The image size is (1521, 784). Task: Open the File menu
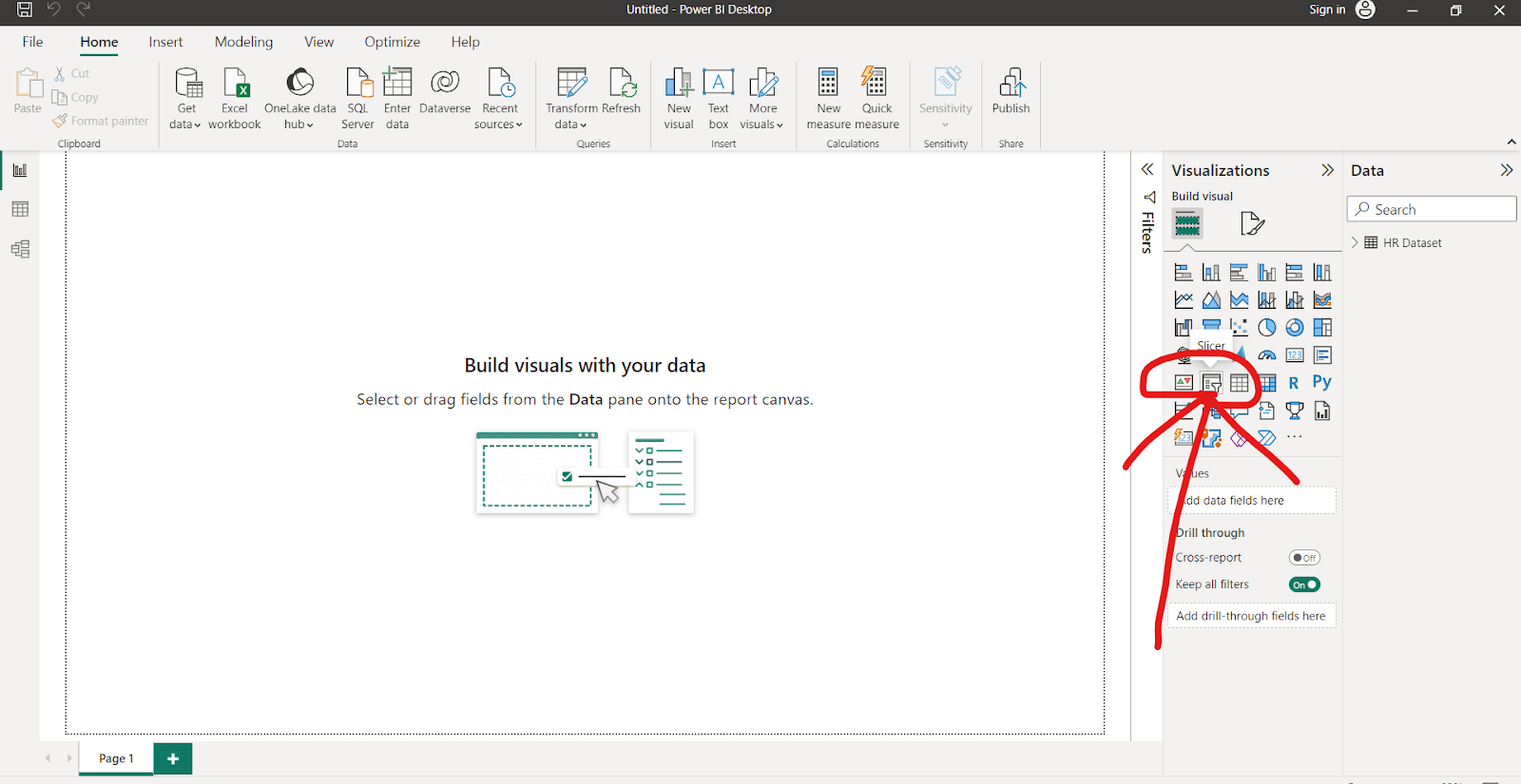point(33,42)
